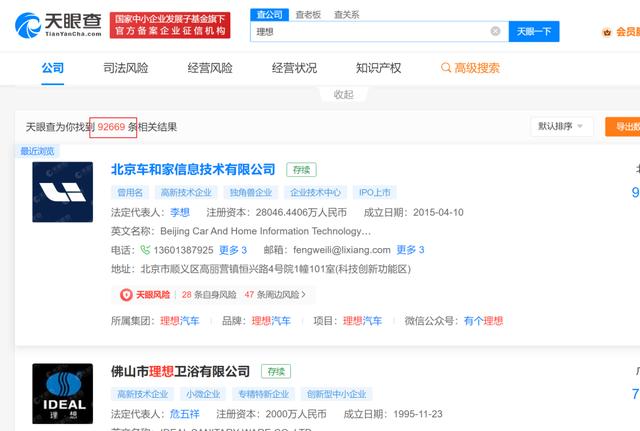Viewport: 640px width, 431px height.
Task: Collapse the filter panel via 收起
Action: coord(343,94)
